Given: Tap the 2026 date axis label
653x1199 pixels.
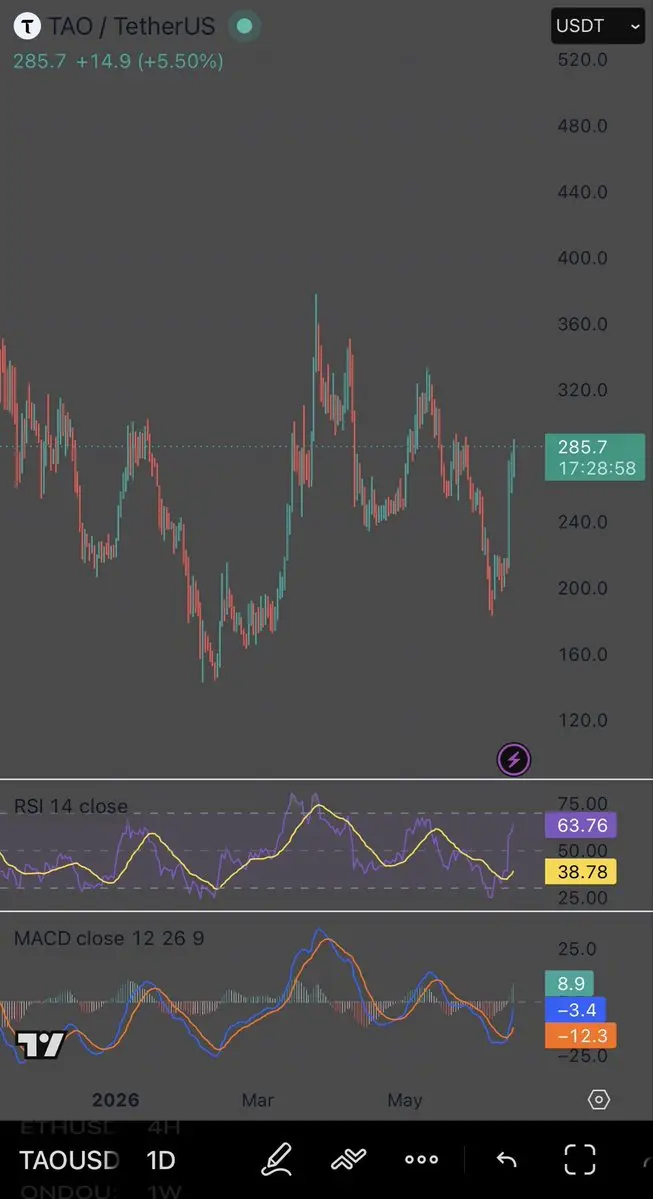Looking at the screenshot, I should click(115, 1100).
